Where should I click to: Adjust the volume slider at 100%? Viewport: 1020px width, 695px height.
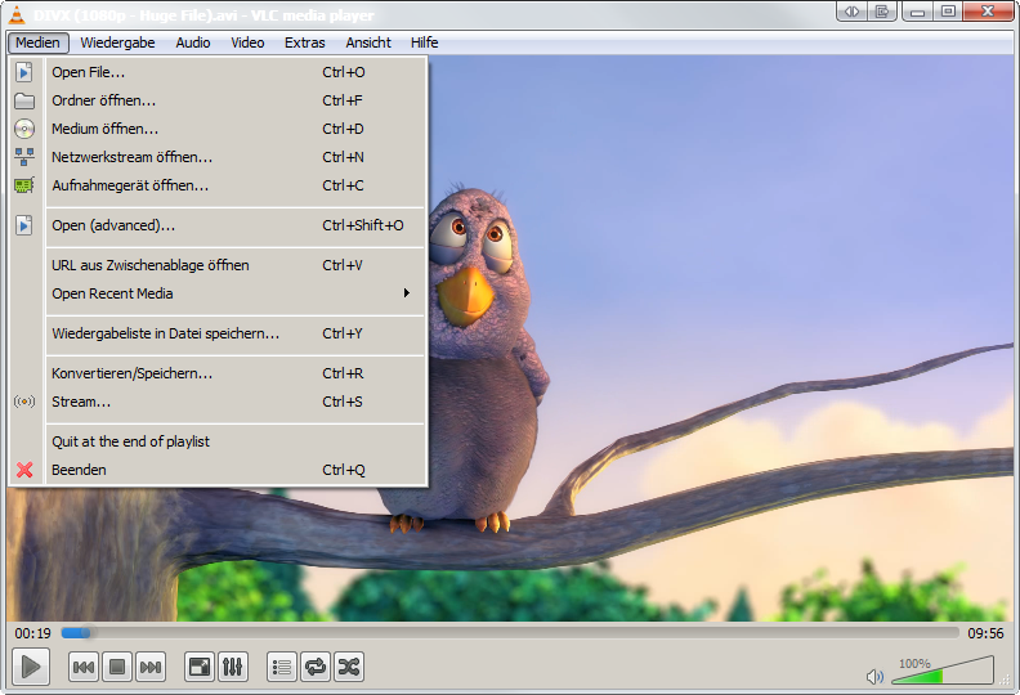[943, 670]
